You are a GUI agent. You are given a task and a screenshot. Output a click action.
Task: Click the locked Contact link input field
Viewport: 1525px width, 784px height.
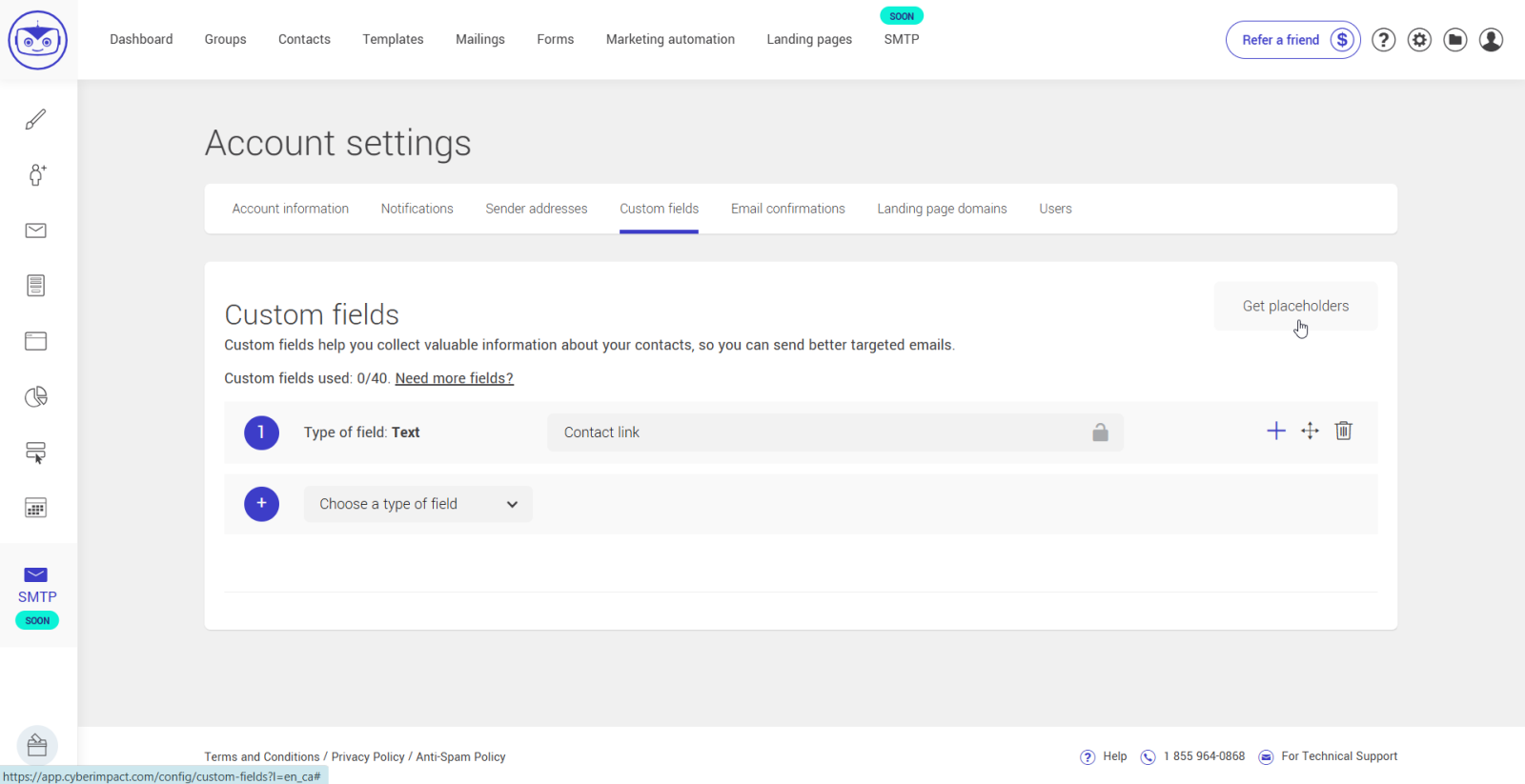(820, 432)
